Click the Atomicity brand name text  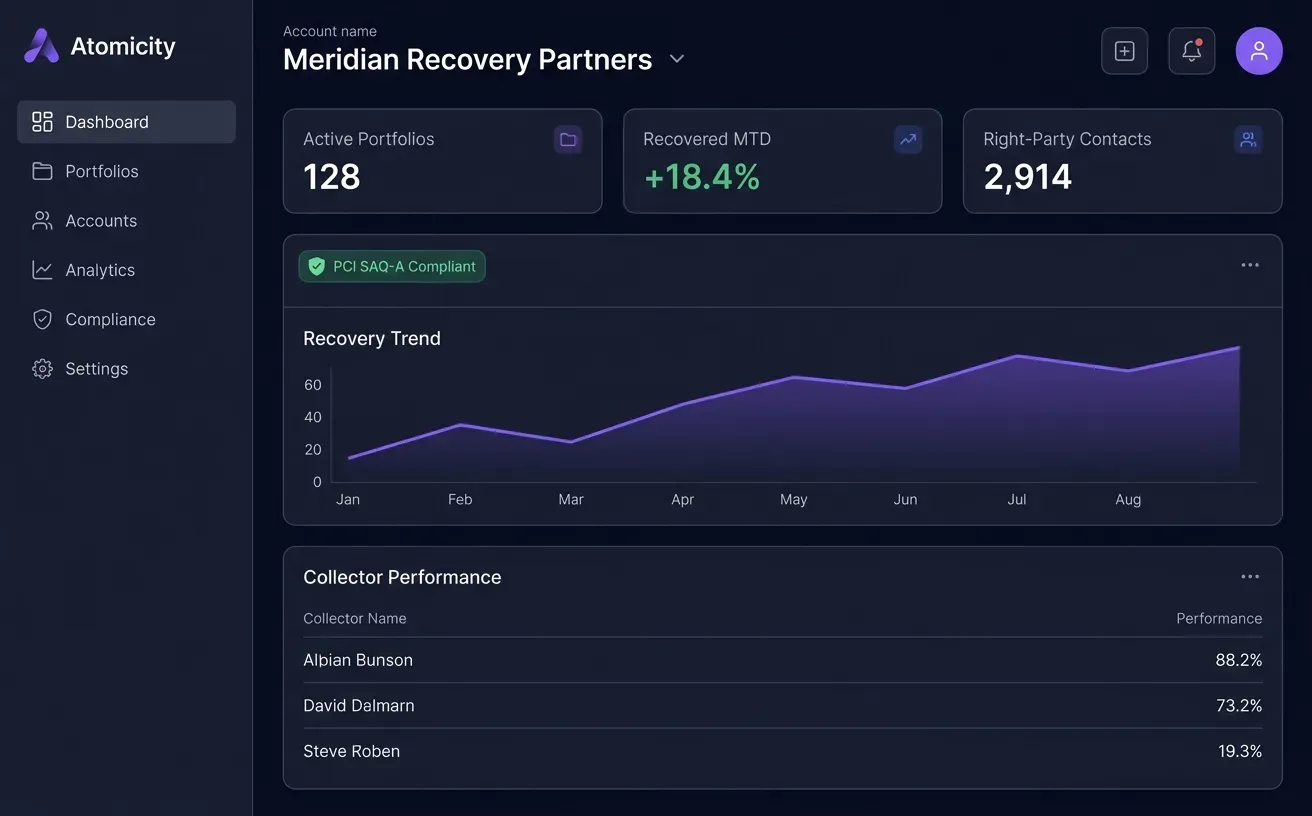[x=123, y=46]
